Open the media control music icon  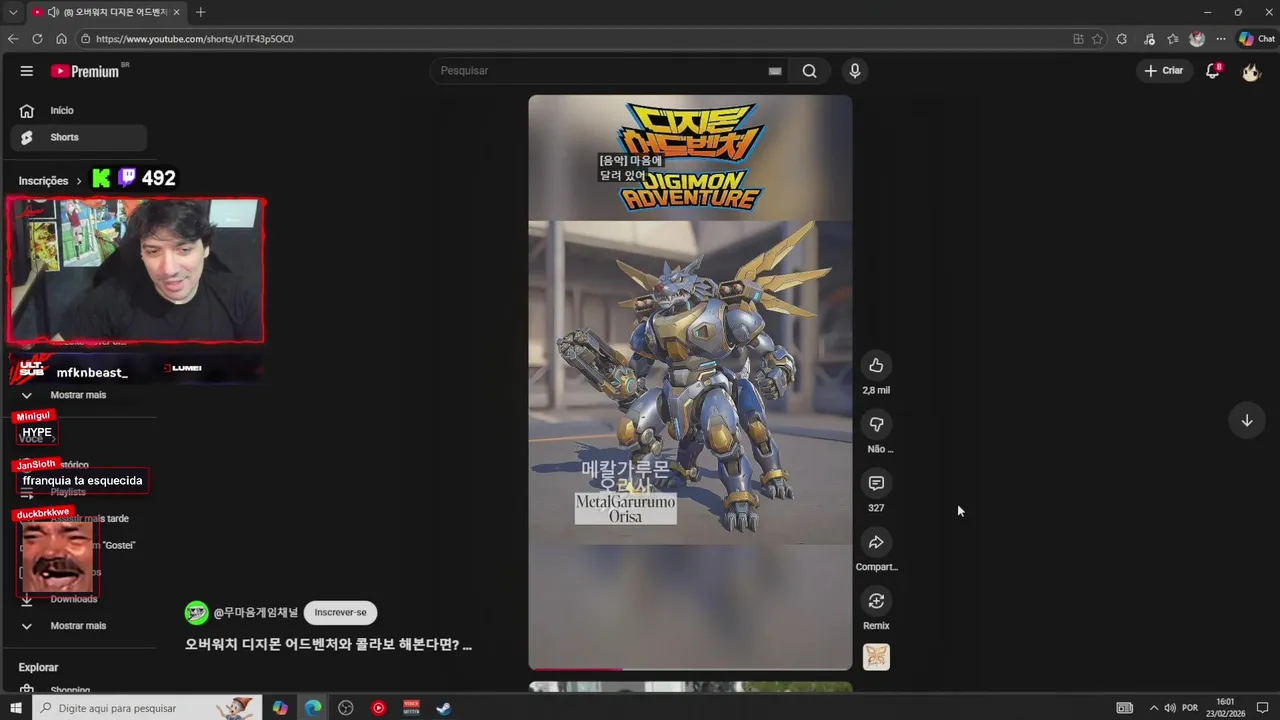[1149, 39]
